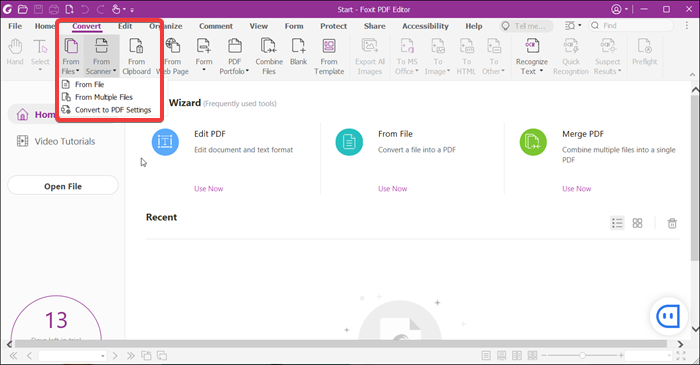Viewport: 700px width, 365px height.
Task: Click the From Clipboard tool
Action: 136,56
